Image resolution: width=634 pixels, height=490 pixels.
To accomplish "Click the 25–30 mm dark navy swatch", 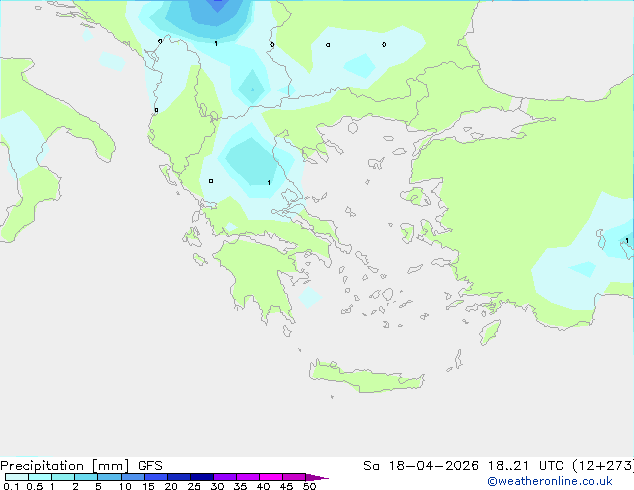I will pyautogui.click(x=202, y=477).
